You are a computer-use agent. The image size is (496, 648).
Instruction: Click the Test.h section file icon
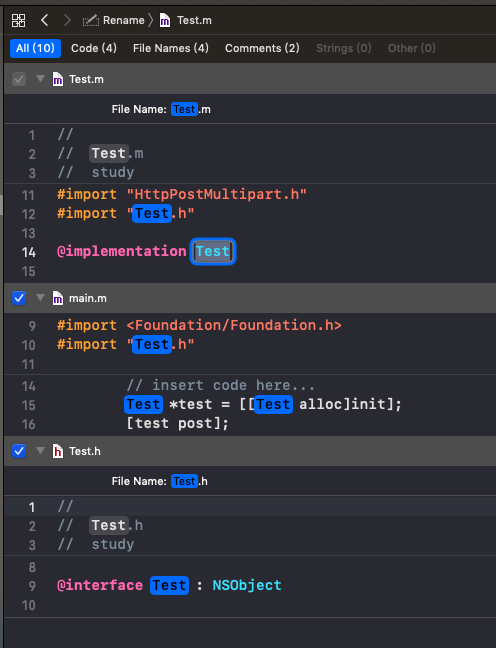pyautogui.click(x=58, y=451)
